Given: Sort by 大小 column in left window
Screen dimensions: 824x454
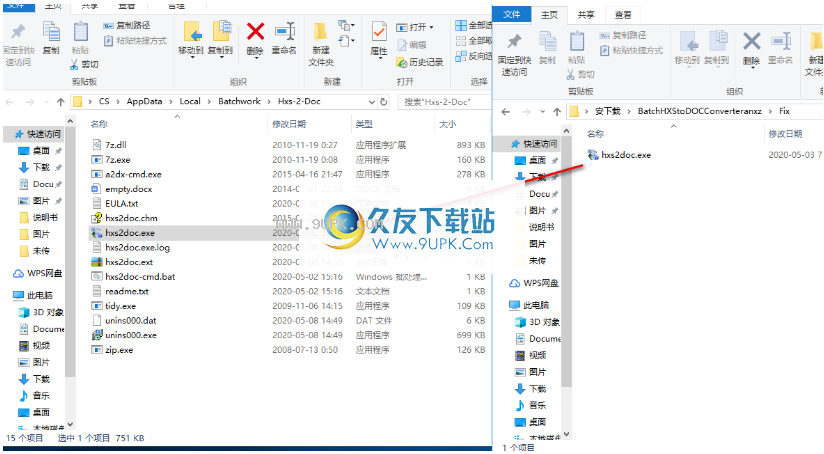Looking at the screenshot, I should [x=447, y=124].
